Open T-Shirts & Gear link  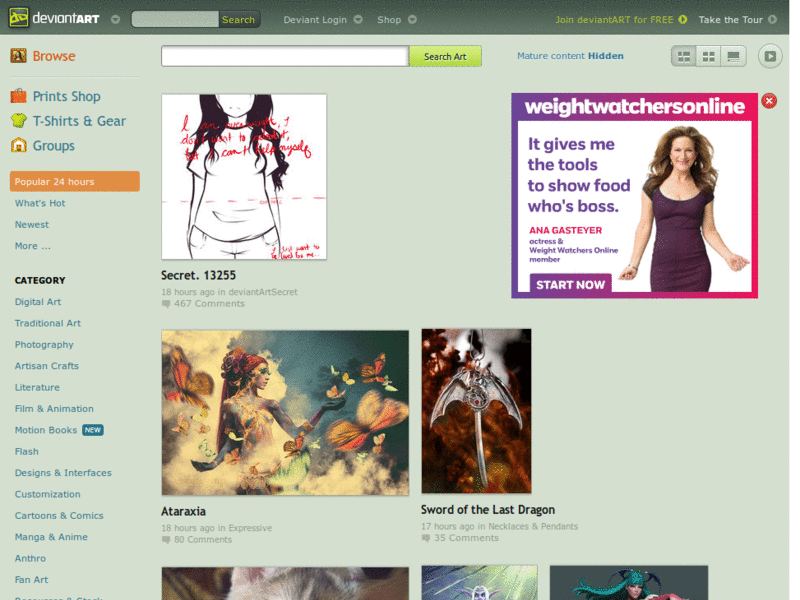tap(79, 121)
